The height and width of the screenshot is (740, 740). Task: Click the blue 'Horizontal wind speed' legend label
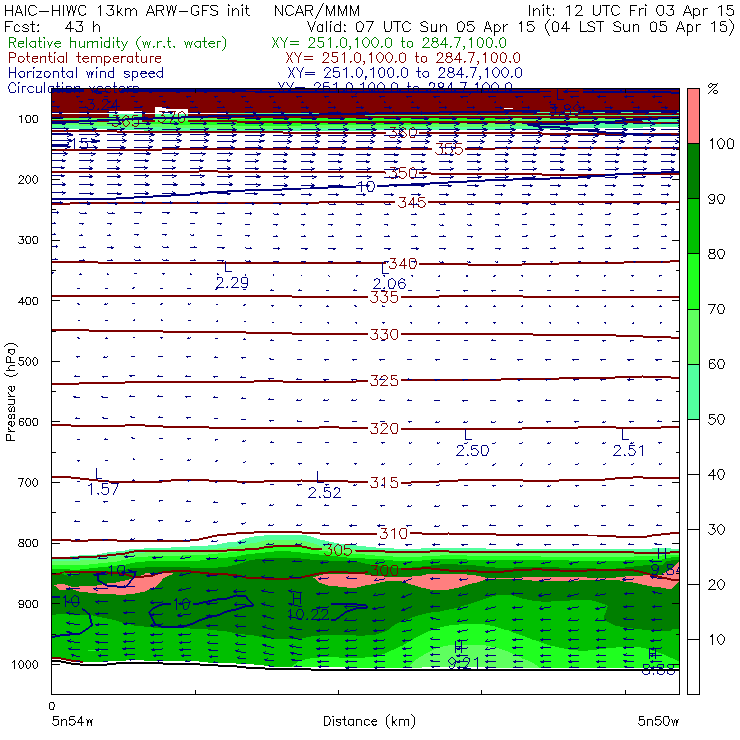tap(86, 73)
